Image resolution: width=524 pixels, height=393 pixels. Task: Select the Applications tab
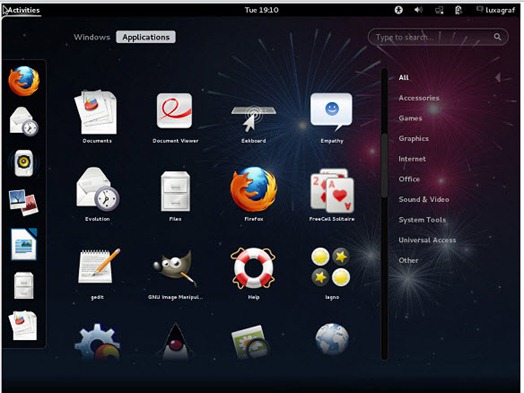[146, 37]
